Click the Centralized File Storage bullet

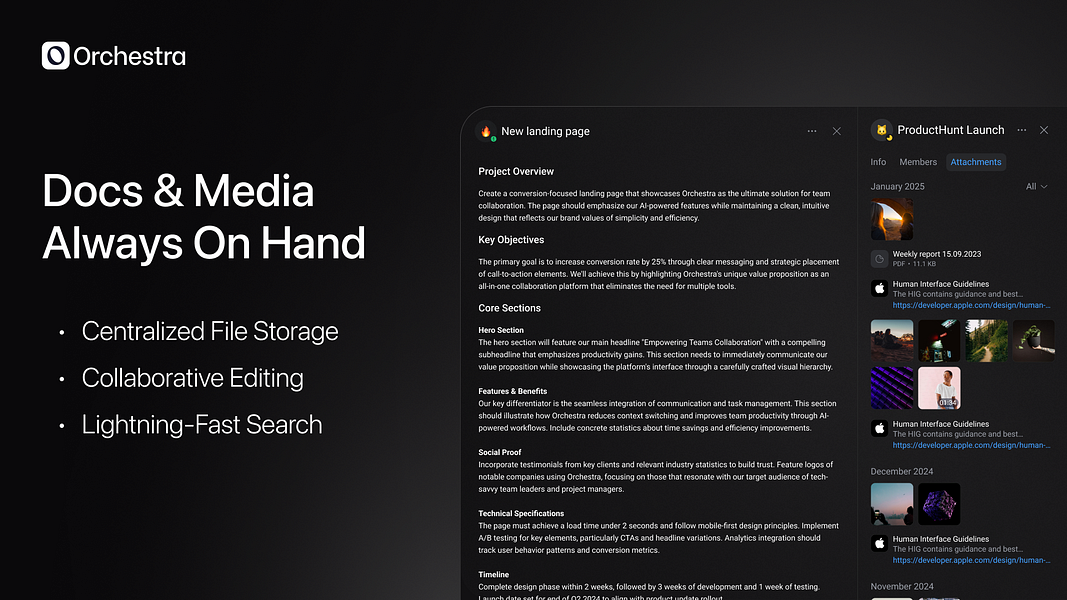click(210, 331)
